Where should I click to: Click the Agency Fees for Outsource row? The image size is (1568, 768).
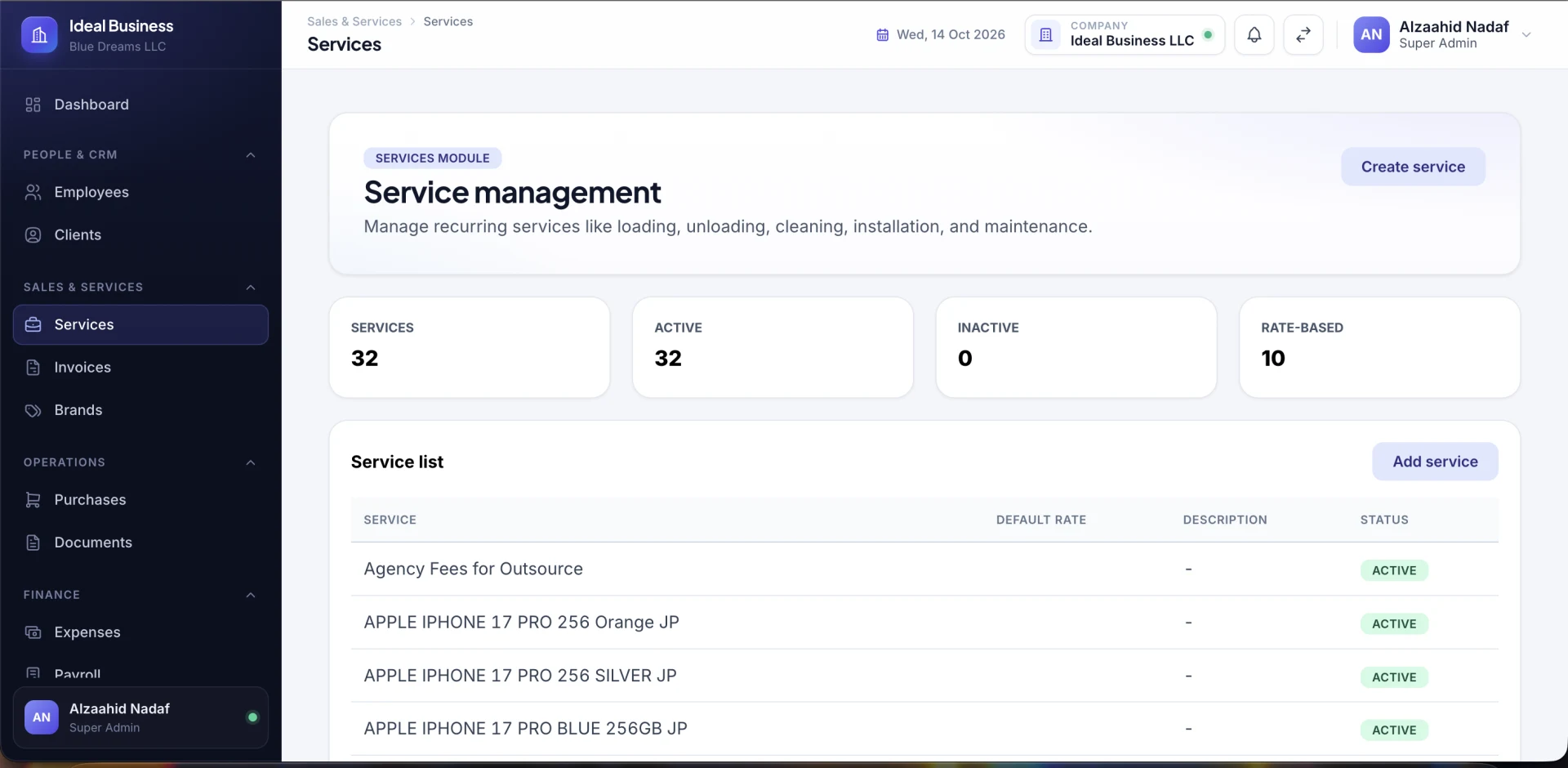tap(924, 569)
